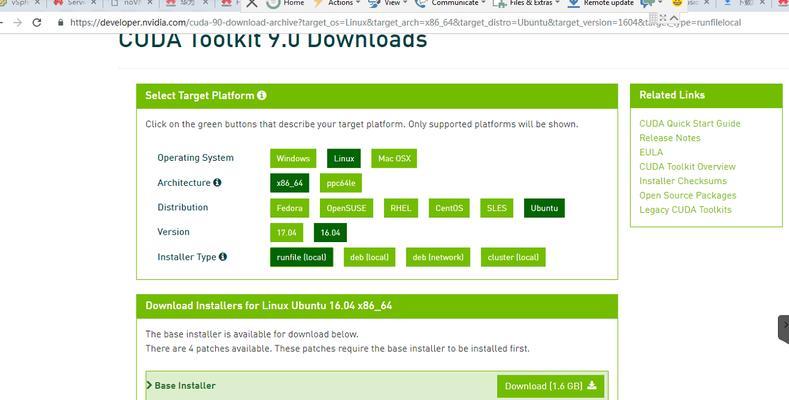Open Legacy CUDA Toolkits link
Image resolution: width=789 pixels, height=400 pixels.
pyautogui.click(x=685, y=210)
